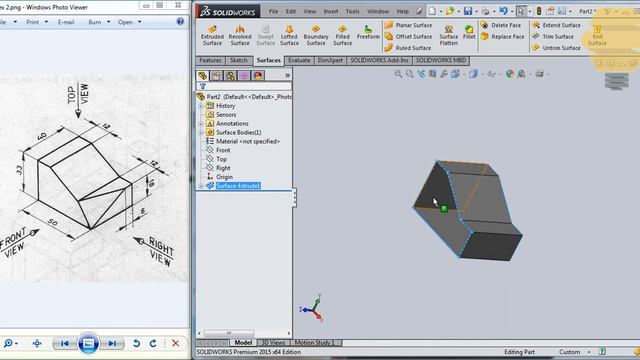Select the Lofted Surface tool
Image resolution: width=640 pixels, height=360 pixels.
click(x=289, y=35)
